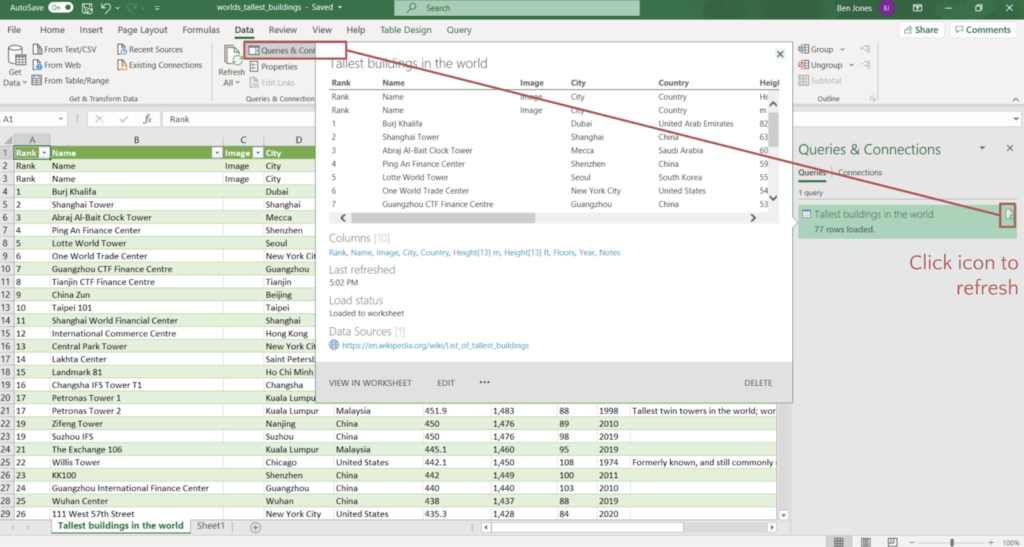Click zoom out minus in status bar
The height and width of the screenshot is (547, 1024).
911,542
